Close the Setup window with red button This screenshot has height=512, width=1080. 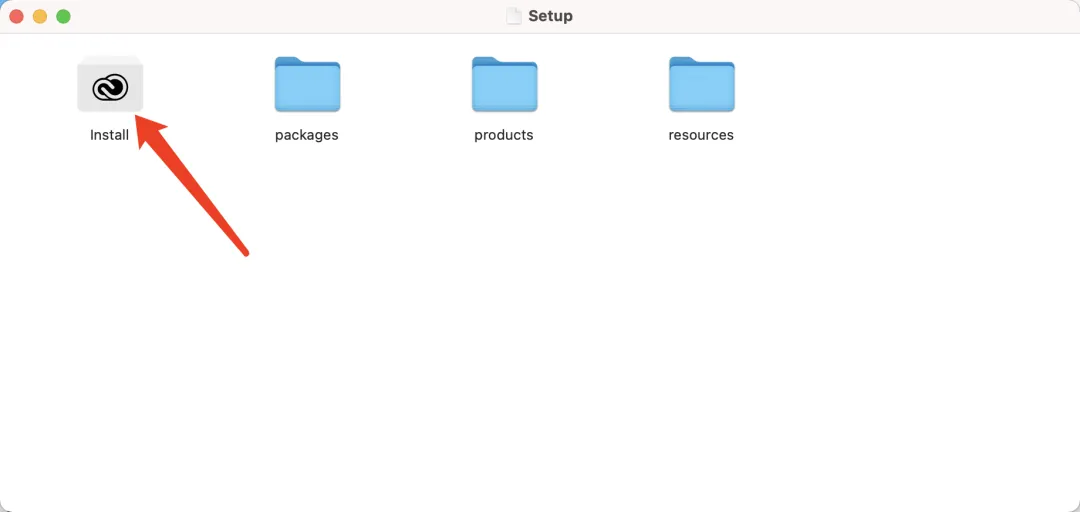point(17,17)
